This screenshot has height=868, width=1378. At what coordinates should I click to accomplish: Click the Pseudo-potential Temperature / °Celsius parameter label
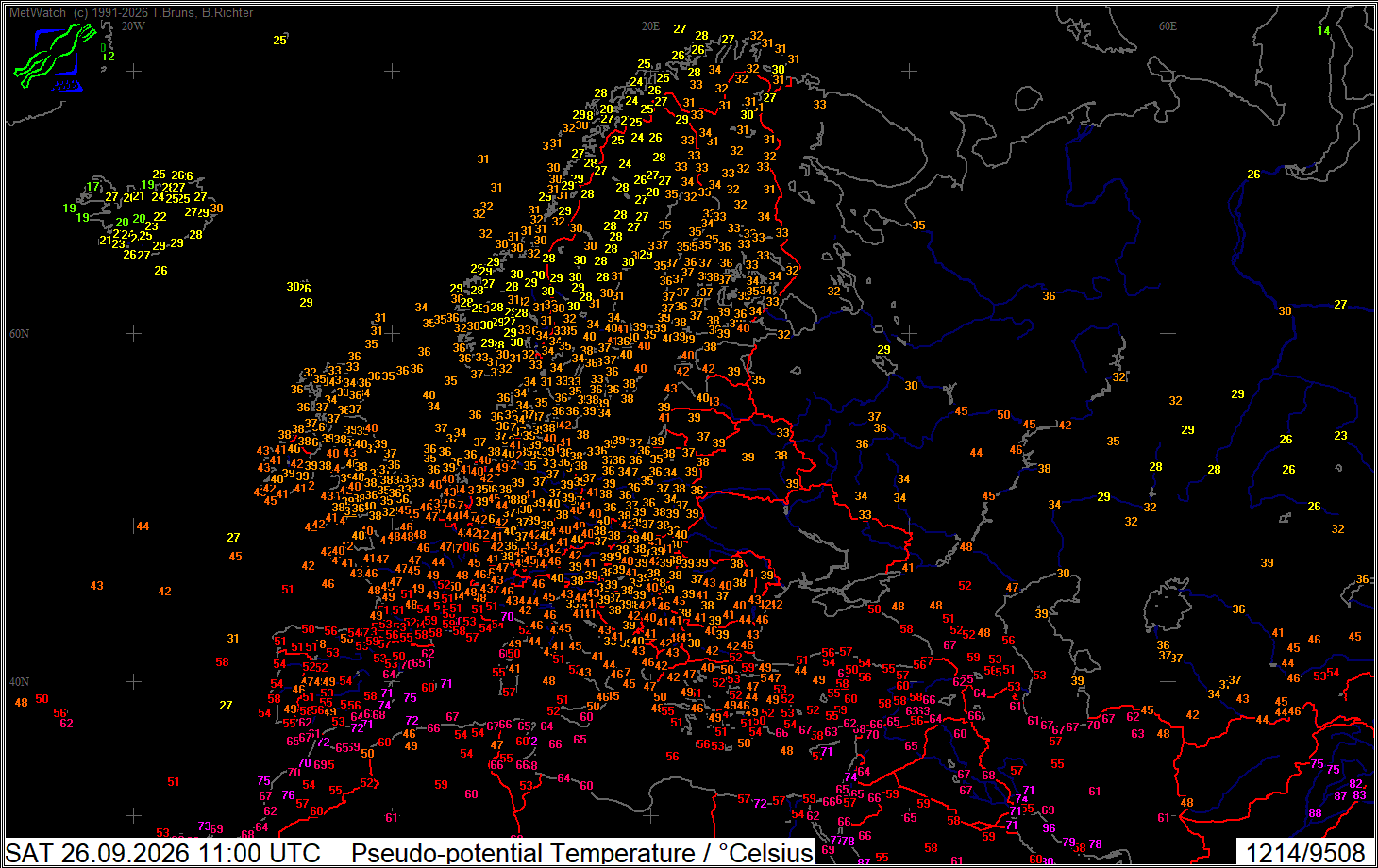pos(581,853)
